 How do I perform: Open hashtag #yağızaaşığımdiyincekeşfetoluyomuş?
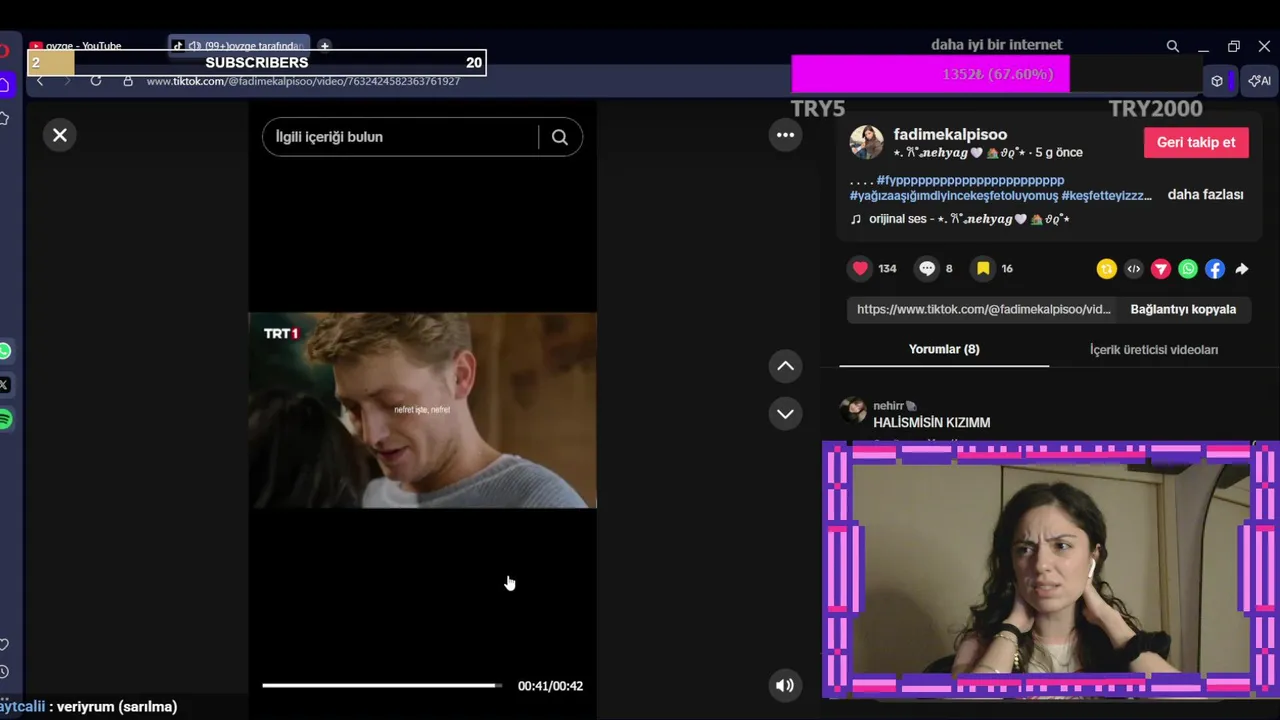(x=953, y=195)
